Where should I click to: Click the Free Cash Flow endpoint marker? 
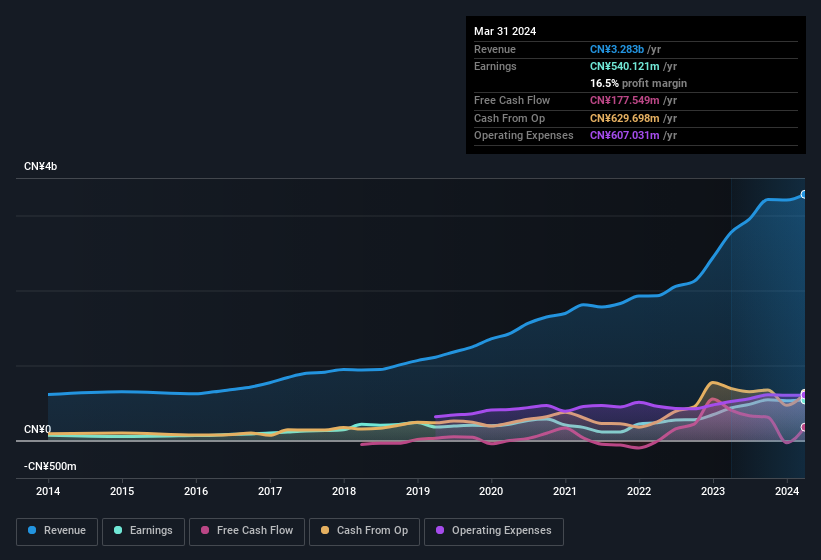coord(804,428)
